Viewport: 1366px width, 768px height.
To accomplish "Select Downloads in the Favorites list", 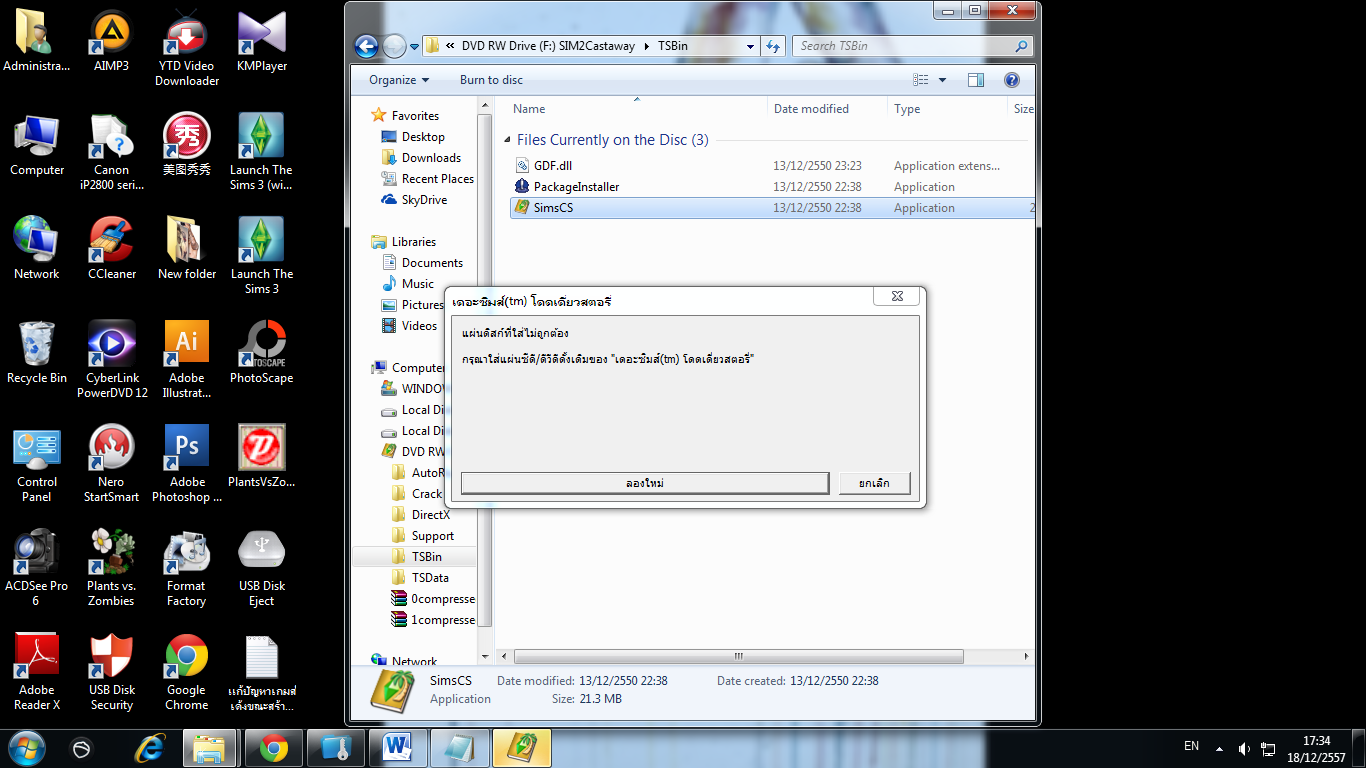I will click(431, 158).
